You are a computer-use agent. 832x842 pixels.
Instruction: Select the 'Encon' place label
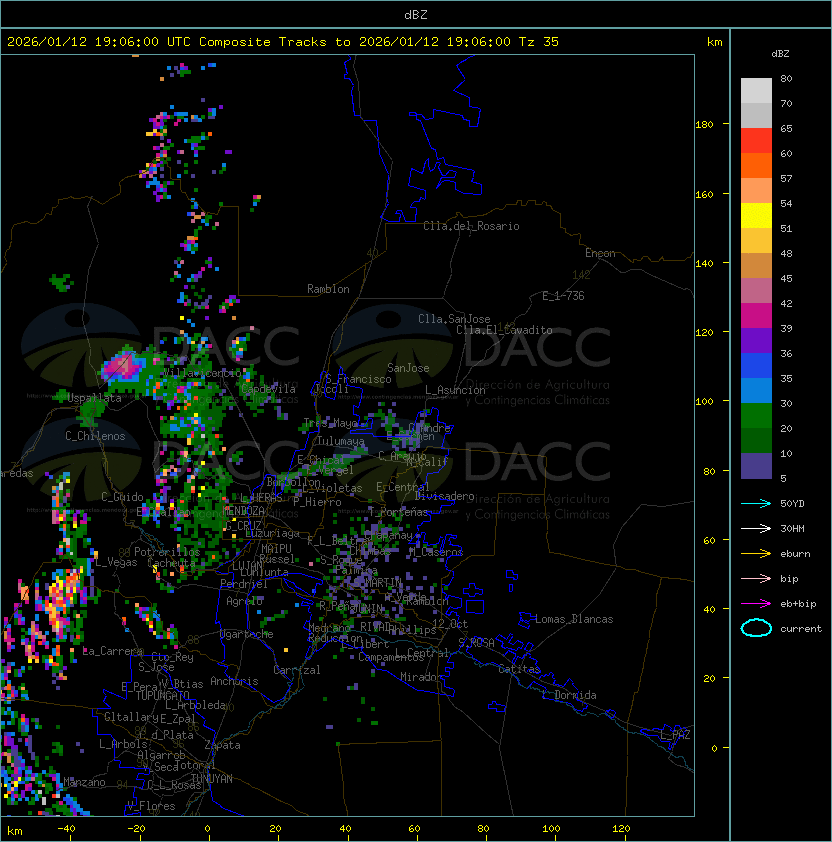click(600, 253)
